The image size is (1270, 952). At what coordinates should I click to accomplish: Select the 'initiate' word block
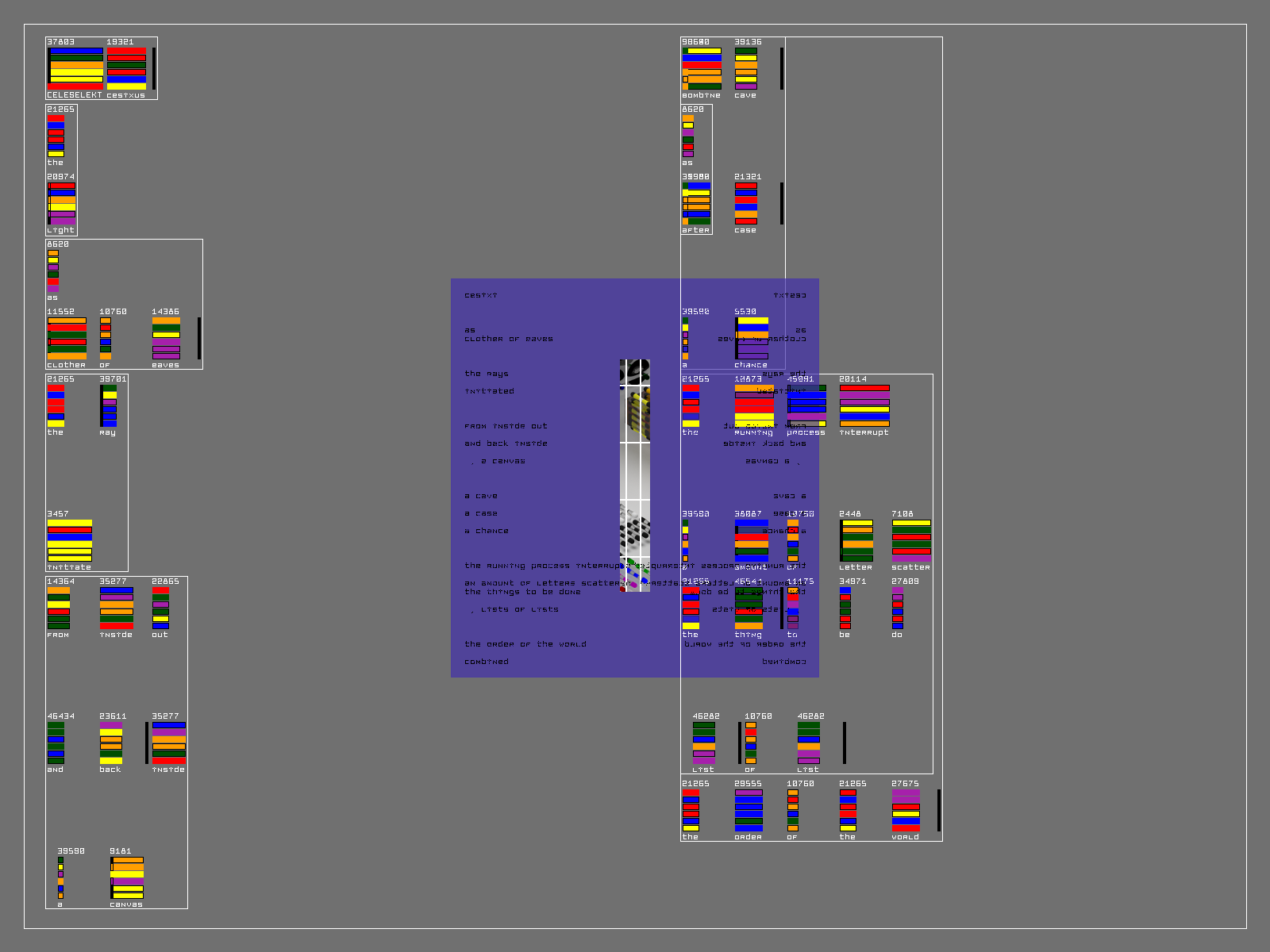(69, 541)
